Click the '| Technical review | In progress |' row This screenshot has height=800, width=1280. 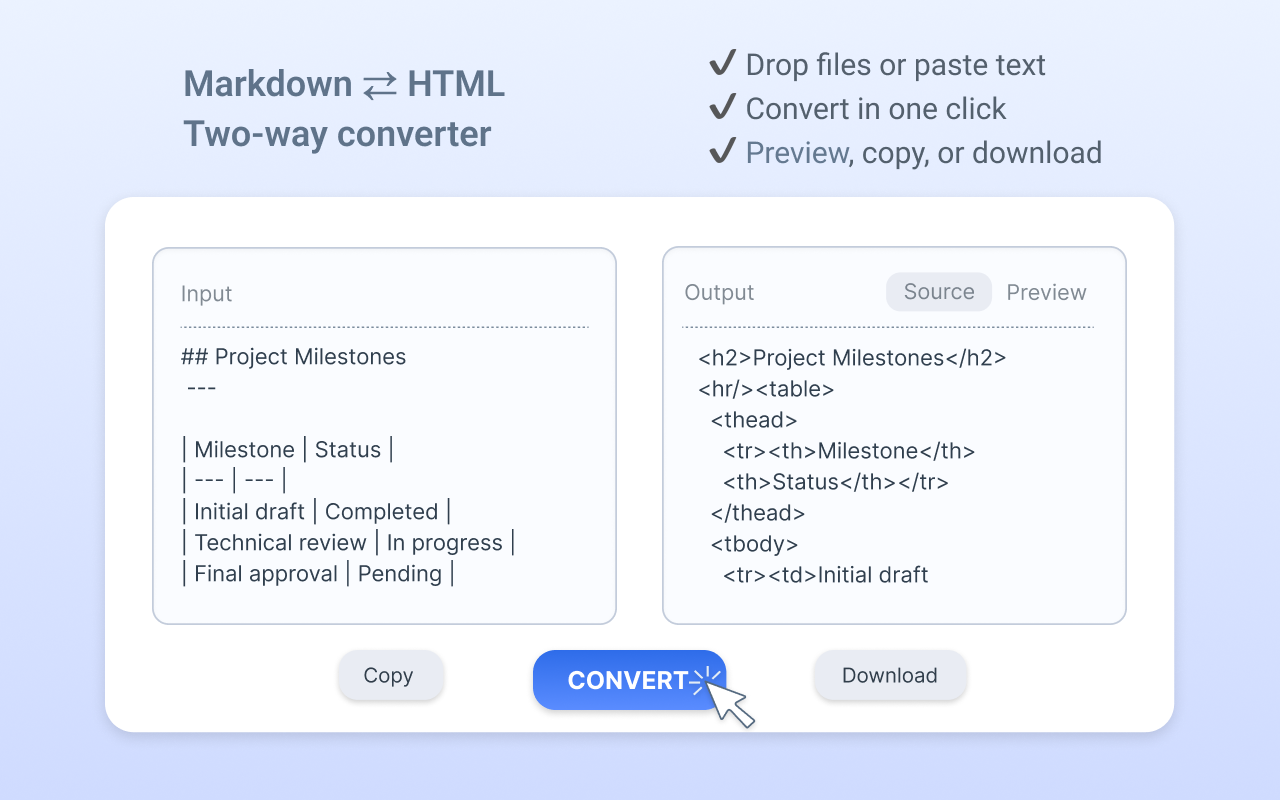(348, 543)
